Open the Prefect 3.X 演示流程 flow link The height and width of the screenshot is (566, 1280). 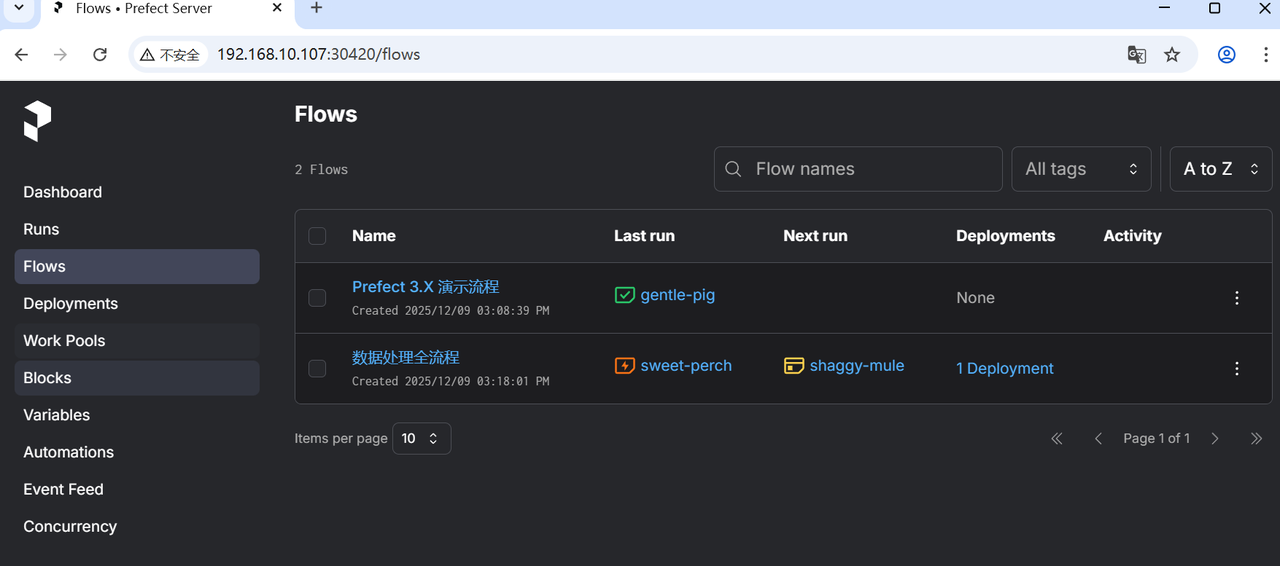click(425, 287)
